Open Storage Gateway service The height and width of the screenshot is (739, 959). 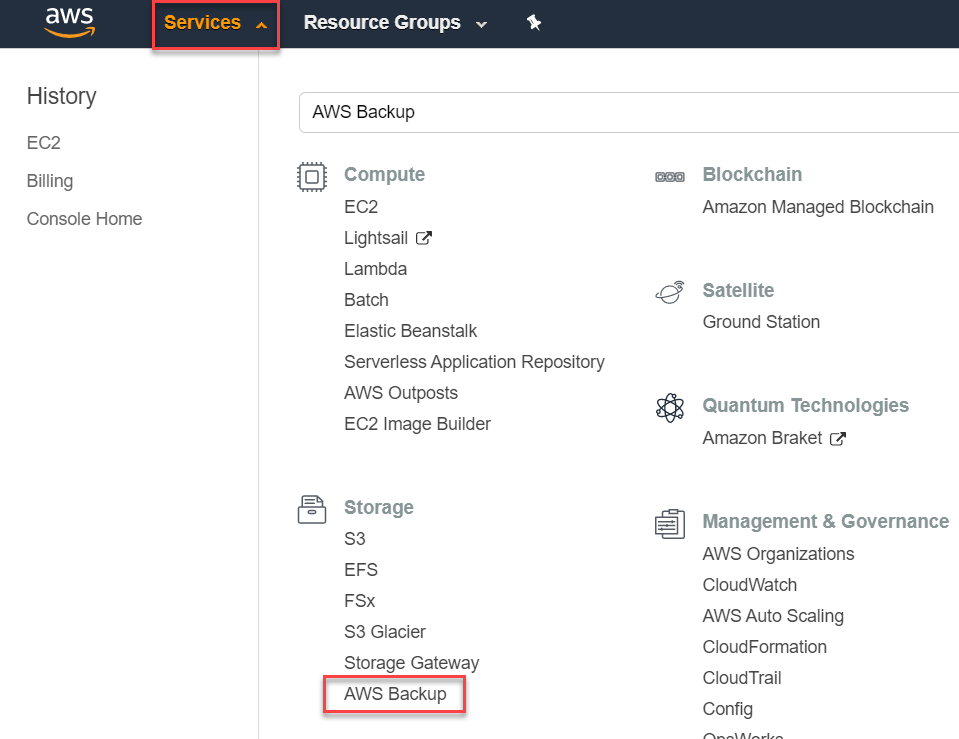pyautogui.click(x=412, y=663)
